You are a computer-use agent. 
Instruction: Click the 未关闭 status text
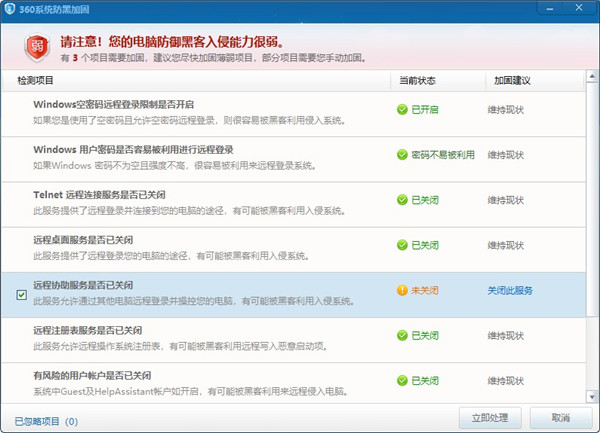pos(425,290)
